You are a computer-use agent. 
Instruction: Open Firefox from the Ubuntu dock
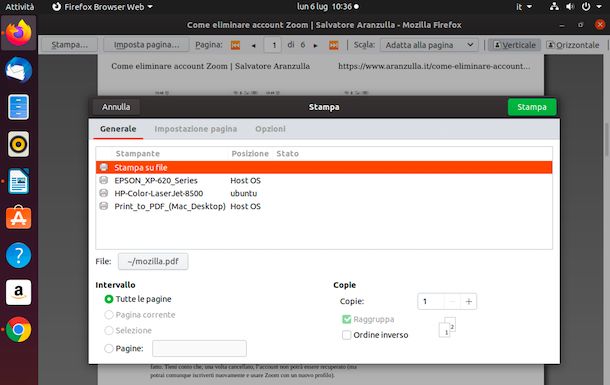pos(18,33)
